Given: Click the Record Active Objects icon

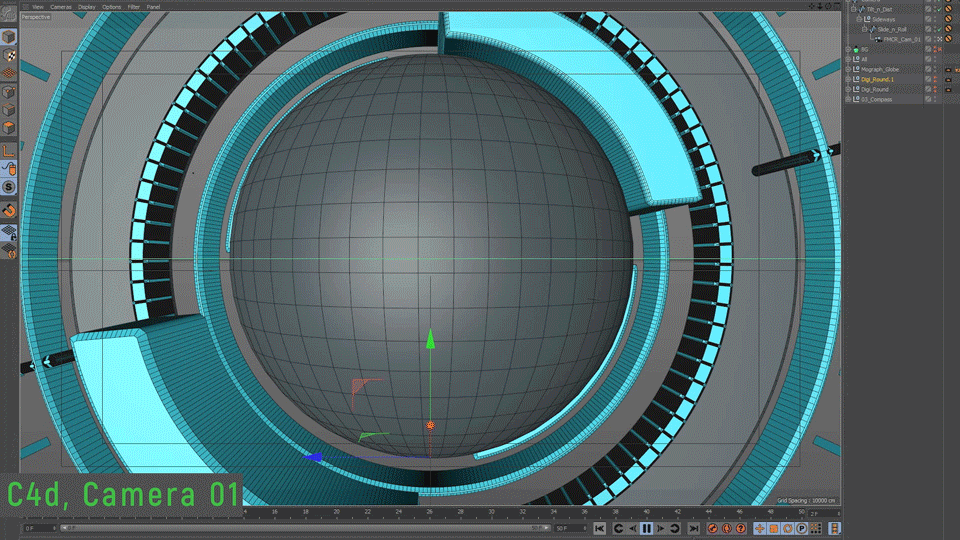Looking at the screenshot, I should [x=713, y=528].
